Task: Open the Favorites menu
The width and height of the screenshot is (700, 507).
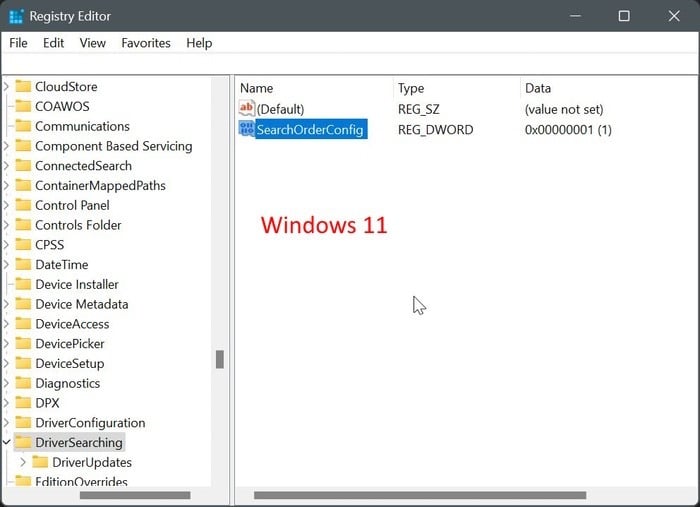Action: pos(146,43)
